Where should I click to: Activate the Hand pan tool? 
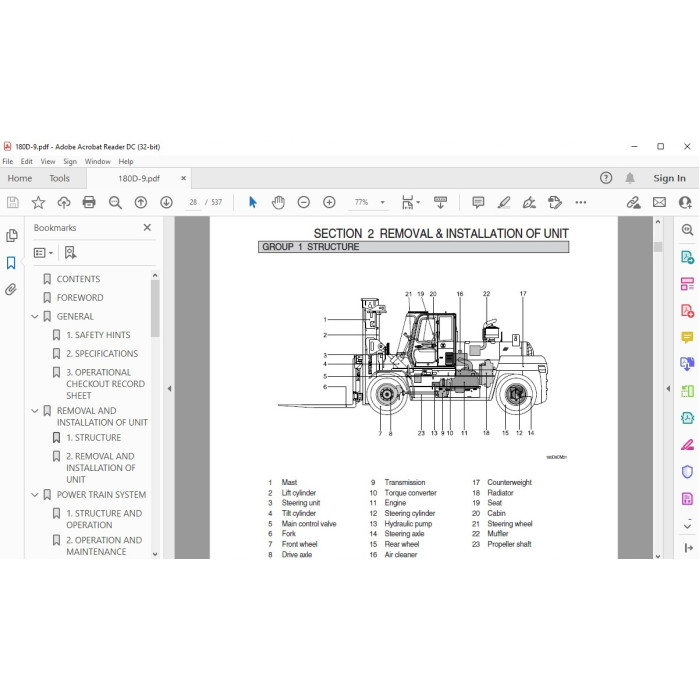tap(278, 203)
